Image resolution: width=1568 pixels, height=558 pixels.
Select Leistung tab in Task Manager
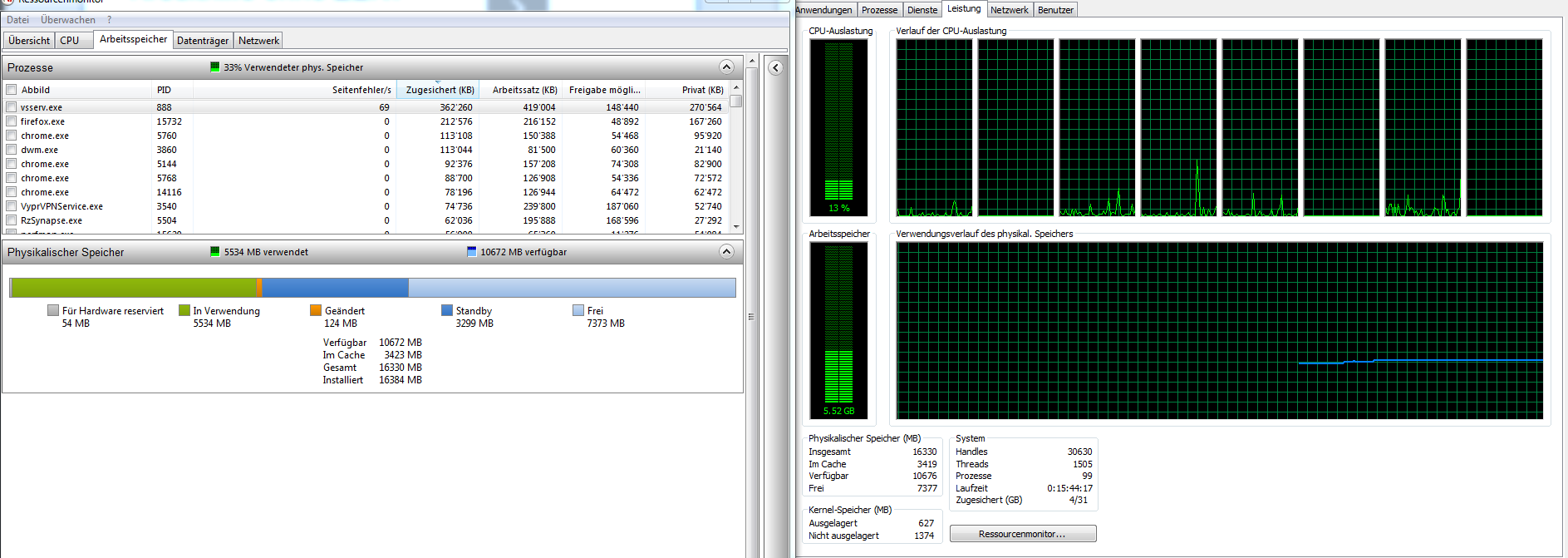964,8
